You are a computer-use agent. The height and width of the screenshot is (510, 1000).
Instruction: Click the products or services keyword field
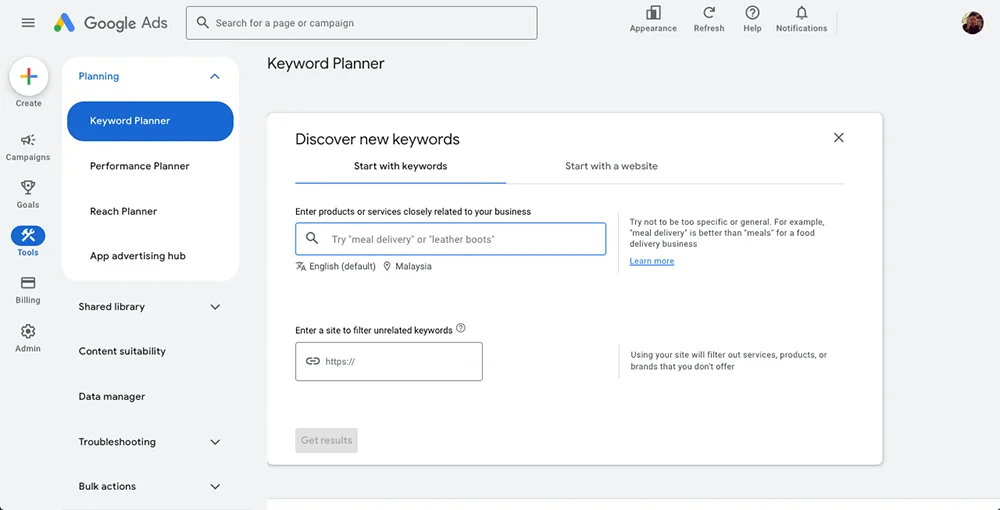pos(460,239)
